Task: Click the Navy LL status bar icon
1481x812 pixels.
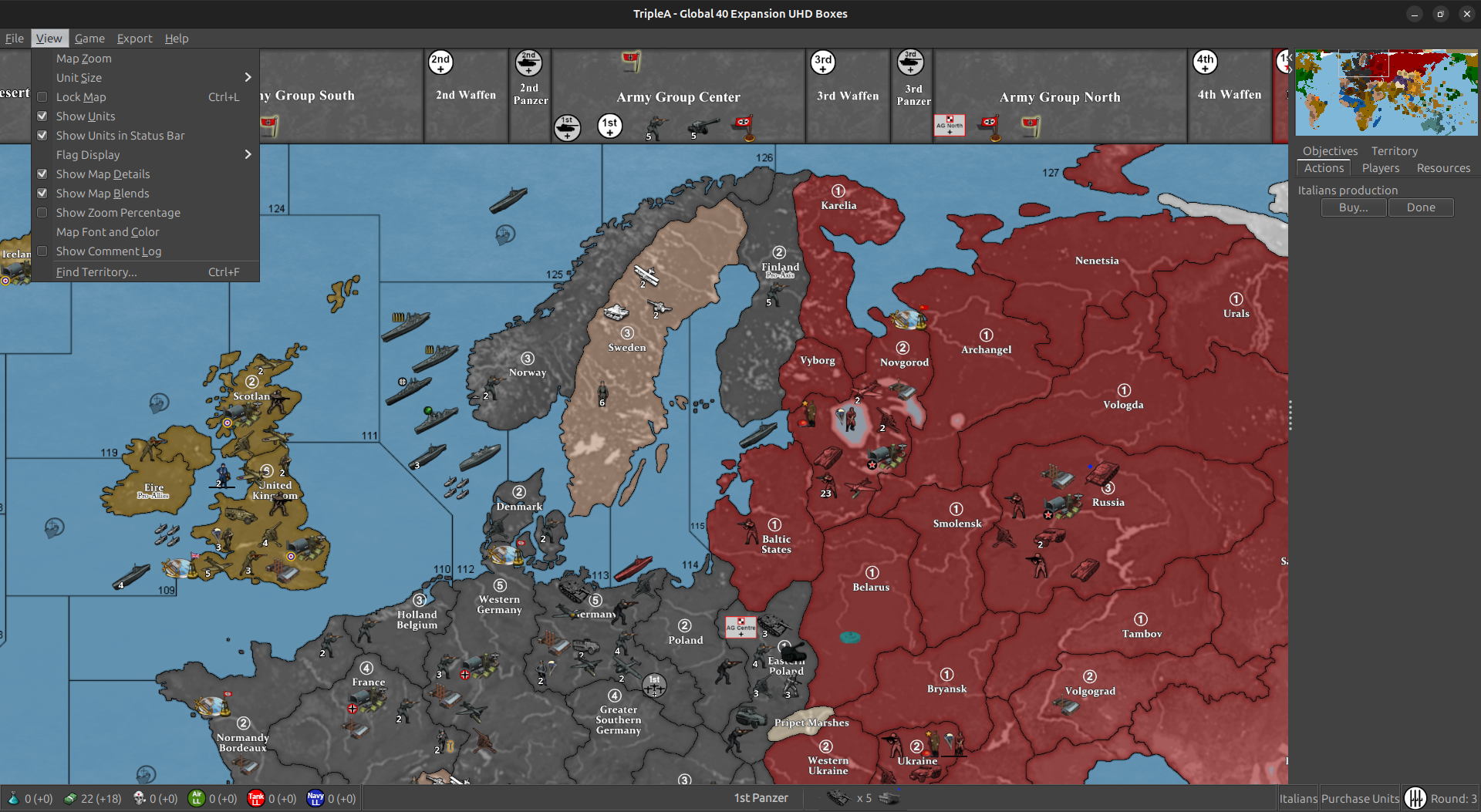Action: (x=315, y=798)
